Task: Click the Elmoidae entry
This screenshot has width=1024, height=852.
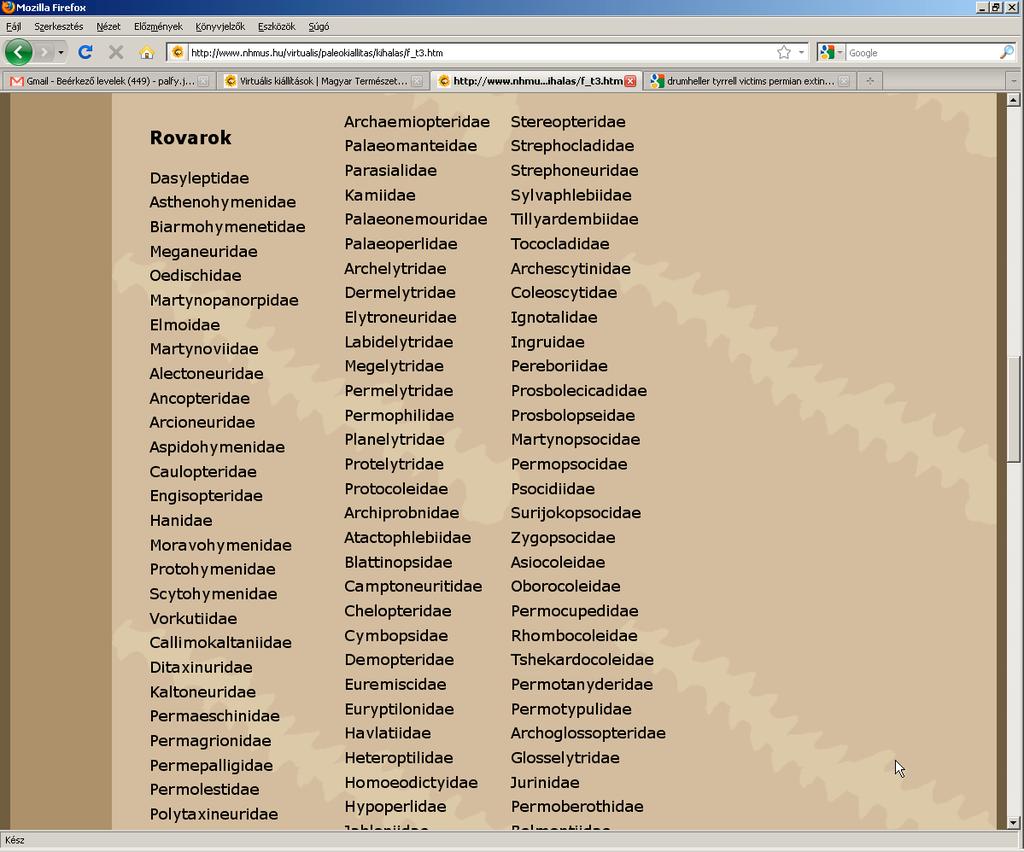Action: (x=185, y=325)
